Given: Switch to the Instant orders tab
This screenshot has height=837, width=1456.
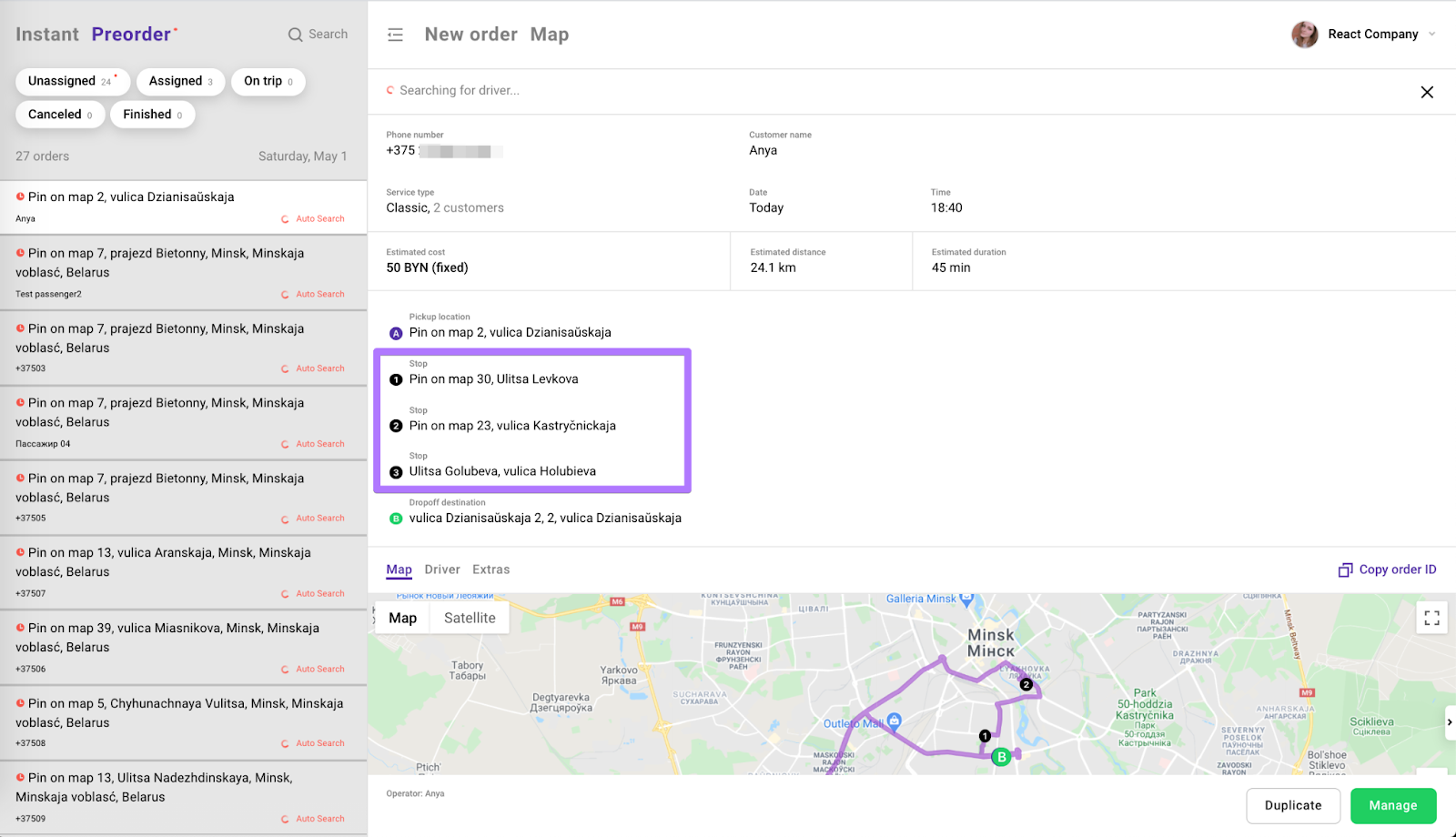Looking at the screenshot, I should tap(47, 35).
